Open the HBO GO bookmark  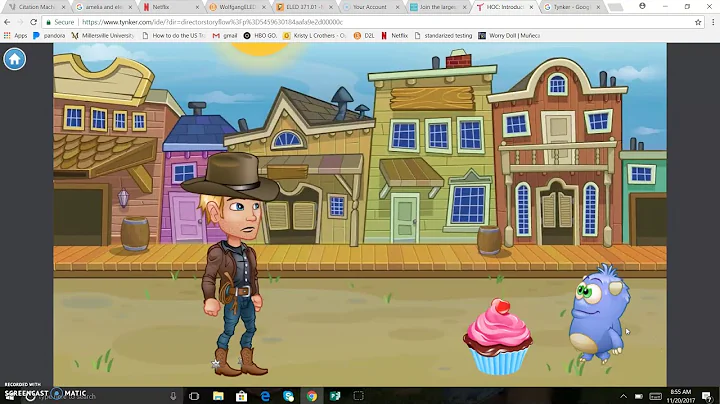[x=260, y=35]
